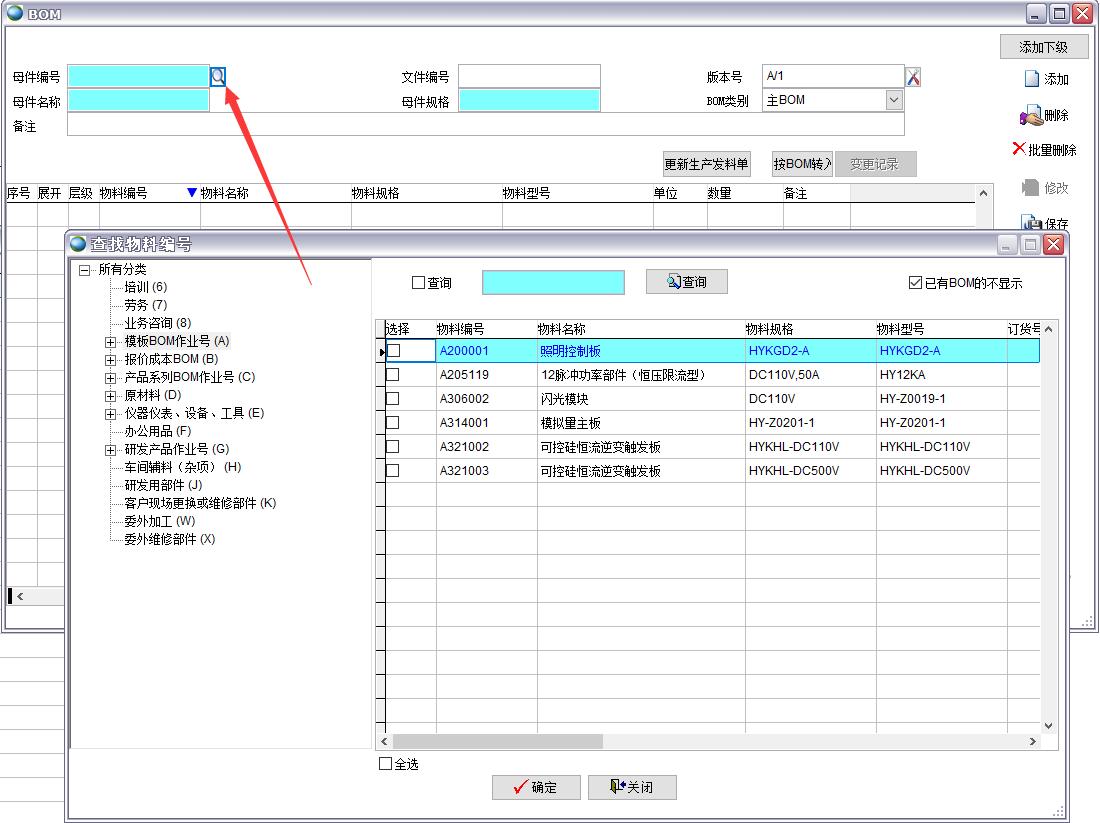The height and width of the screenshot is (823, 1100).
Task: Click the 确定 confirm button
Action: coord(536,787)
